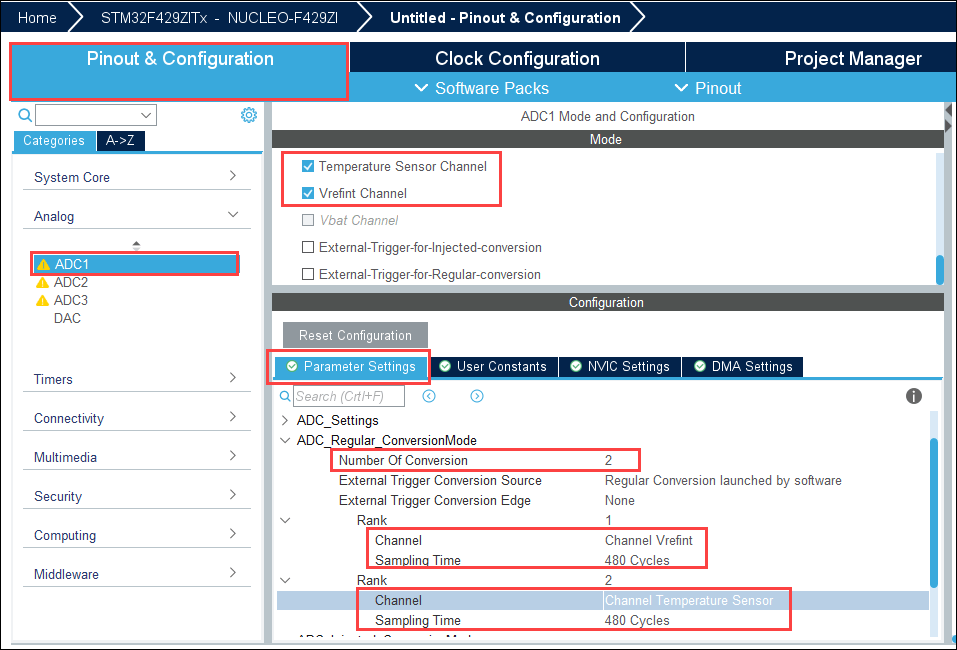
Task: Click the information icon in configuration panel
Action: pos(913,396)
